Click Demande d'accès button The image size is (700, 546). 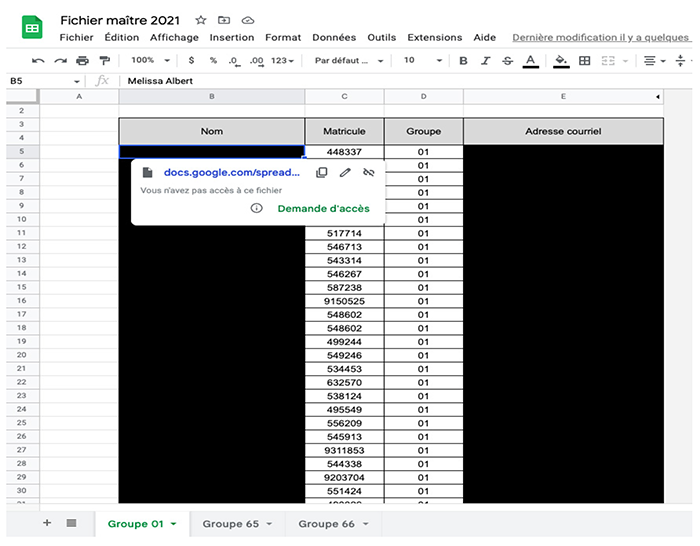pyautogui.click(x=323, y=208)
